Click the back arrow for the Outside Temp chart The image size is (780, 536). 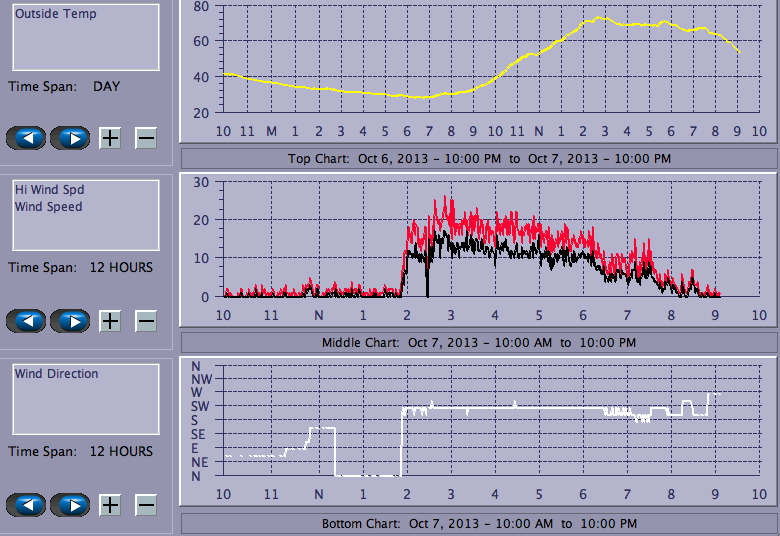click(x=26, y=138)
